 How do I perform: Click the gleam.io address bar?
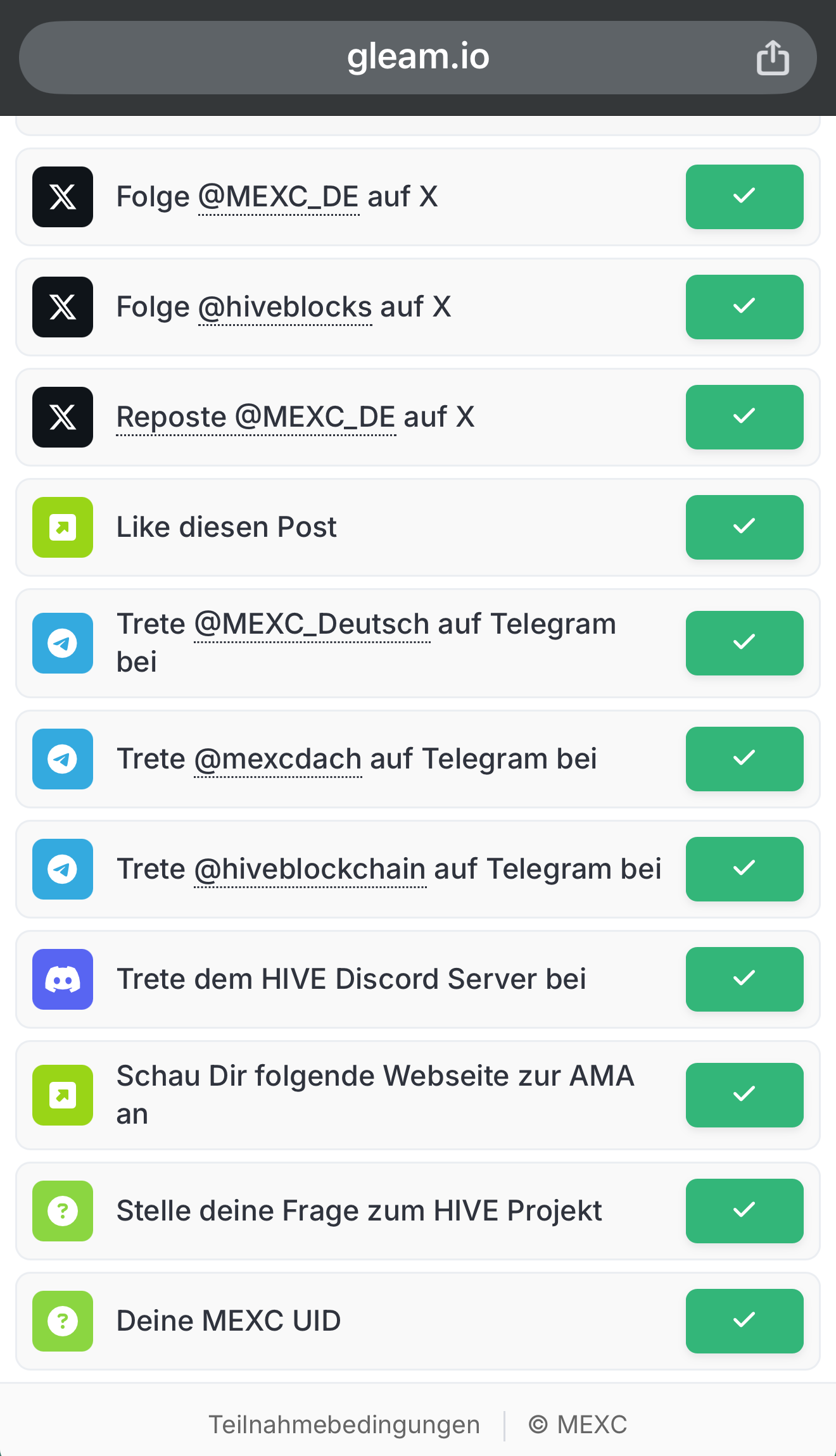pos(418,58)
